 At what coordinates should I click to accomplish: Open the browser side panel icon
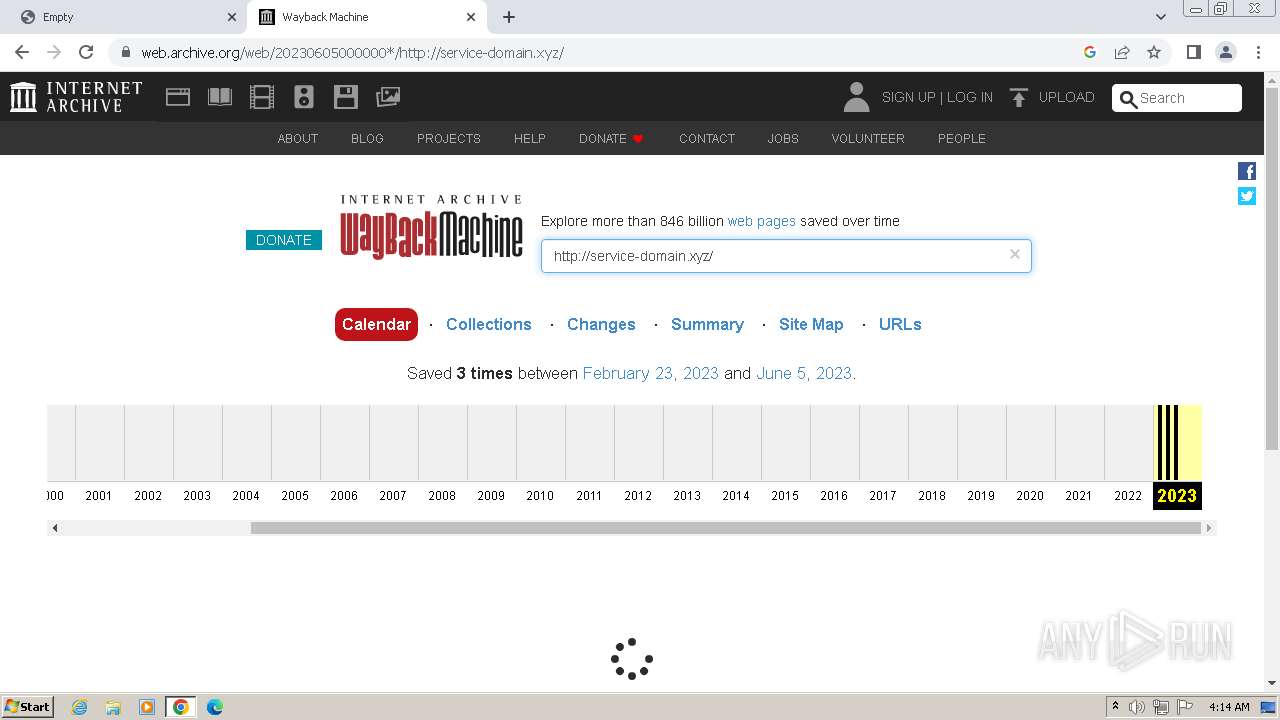1193,52
